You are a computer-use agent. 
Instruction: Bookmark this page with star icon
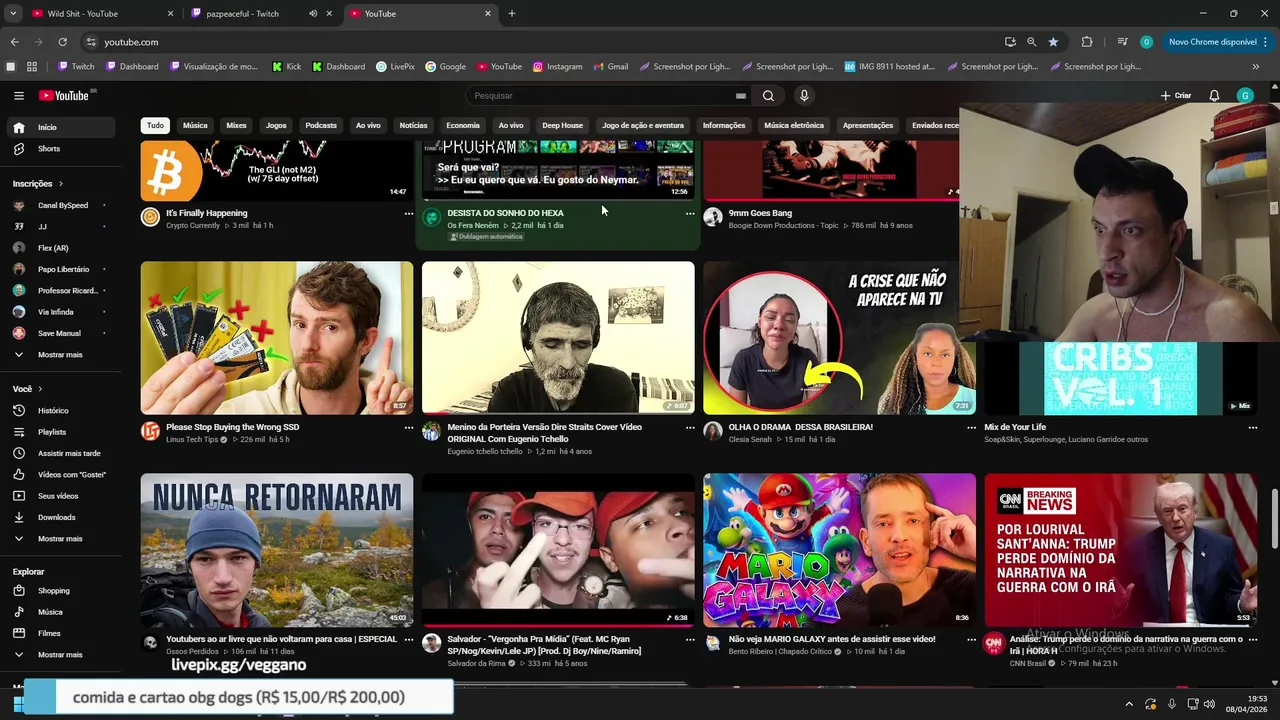[1053, 42]
